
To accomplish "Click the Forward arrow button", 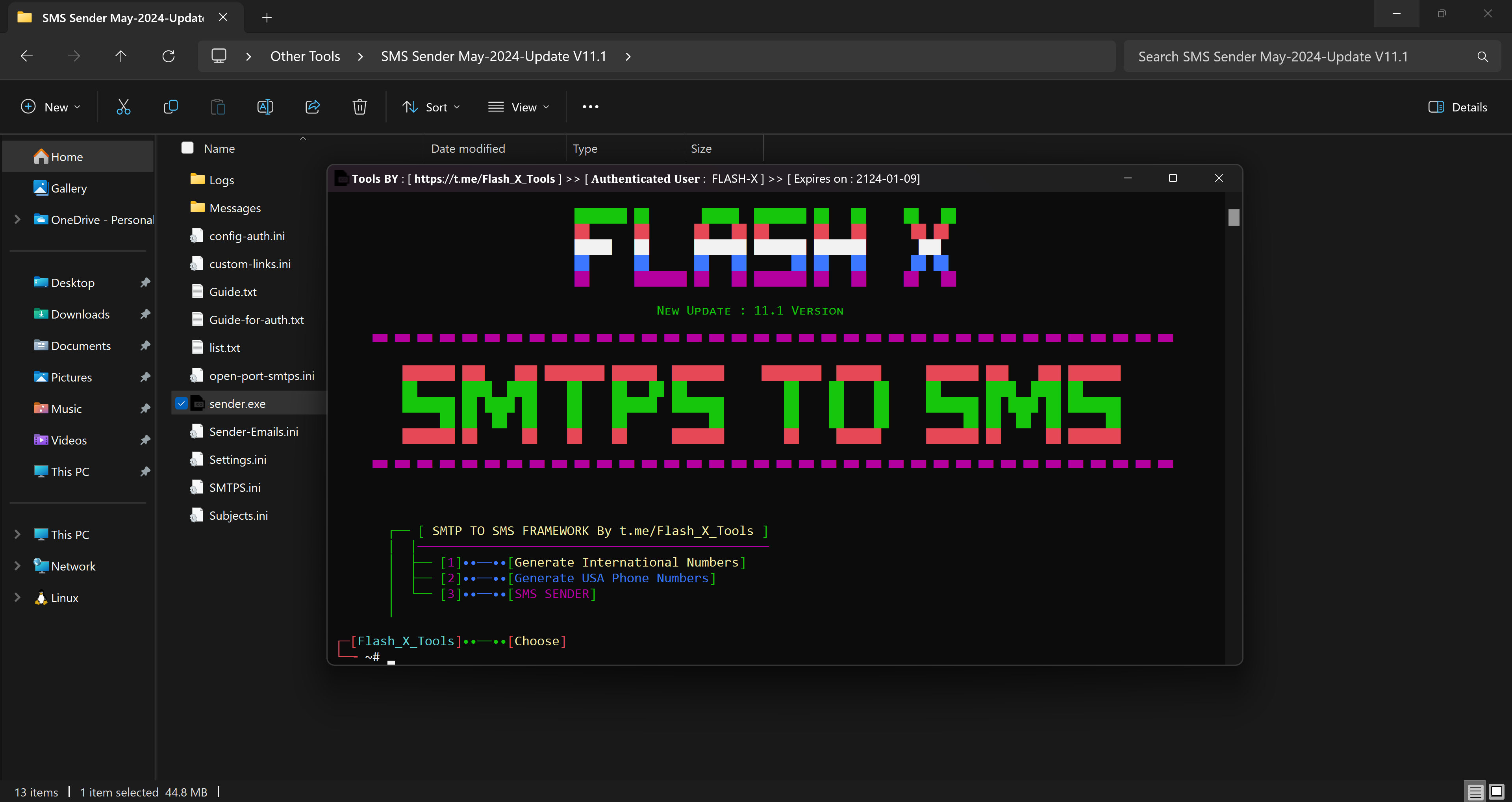I will (x=74, y=56).
